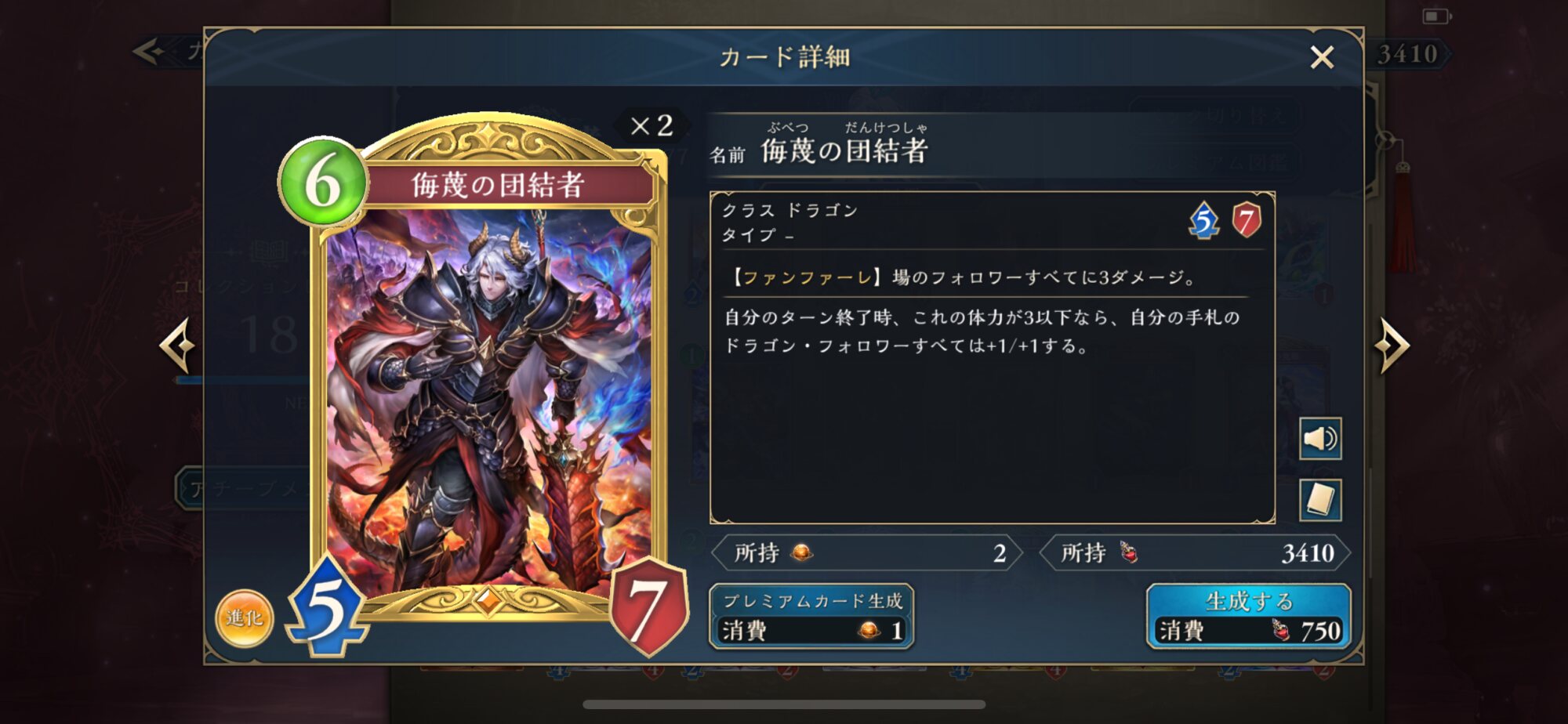Viewport: 1568px width, 724px height.
Task: Tap the ×2 owned copies badge
Action: (652, 125)
